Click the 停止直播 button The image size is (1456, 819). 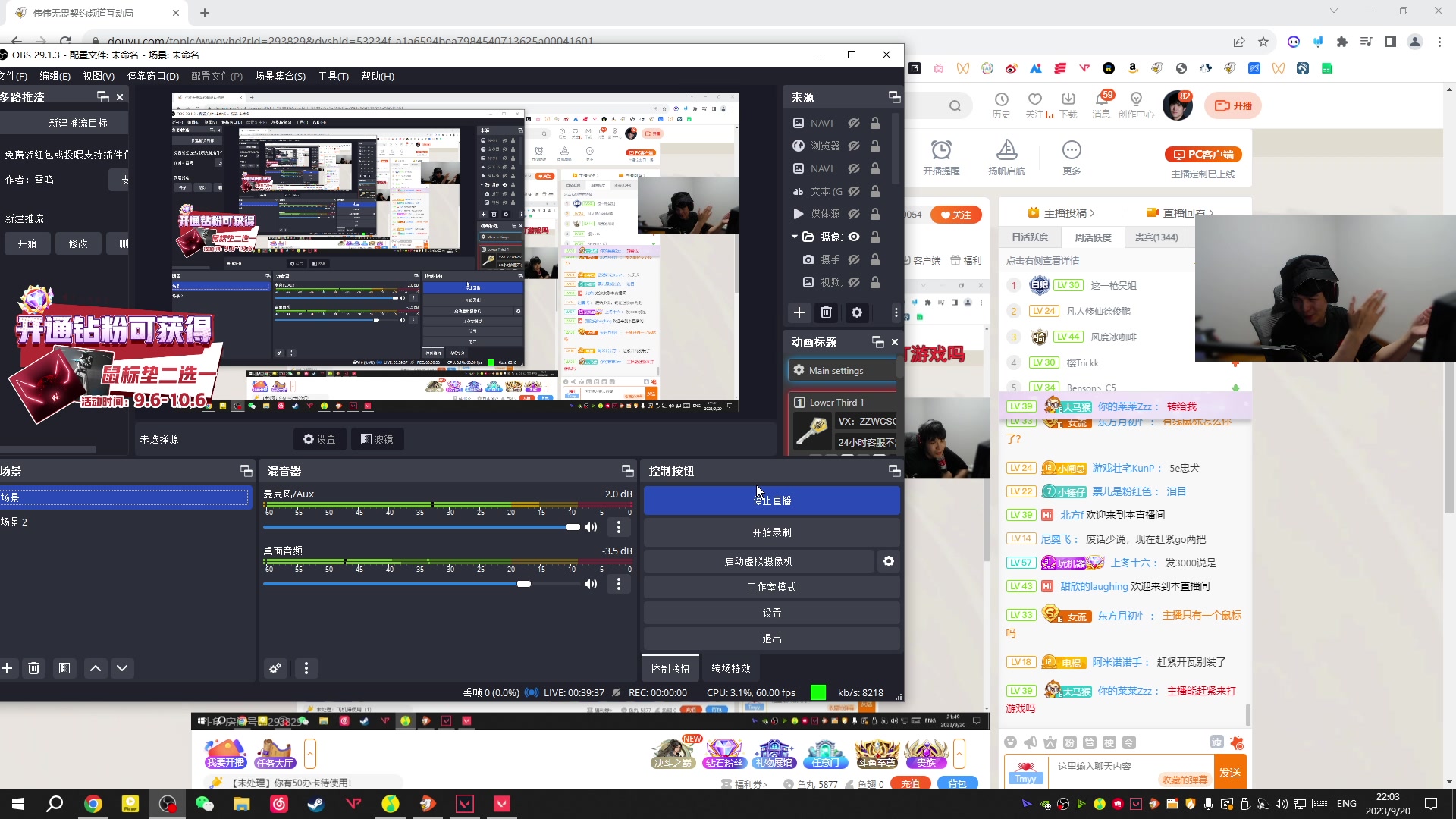771,500
